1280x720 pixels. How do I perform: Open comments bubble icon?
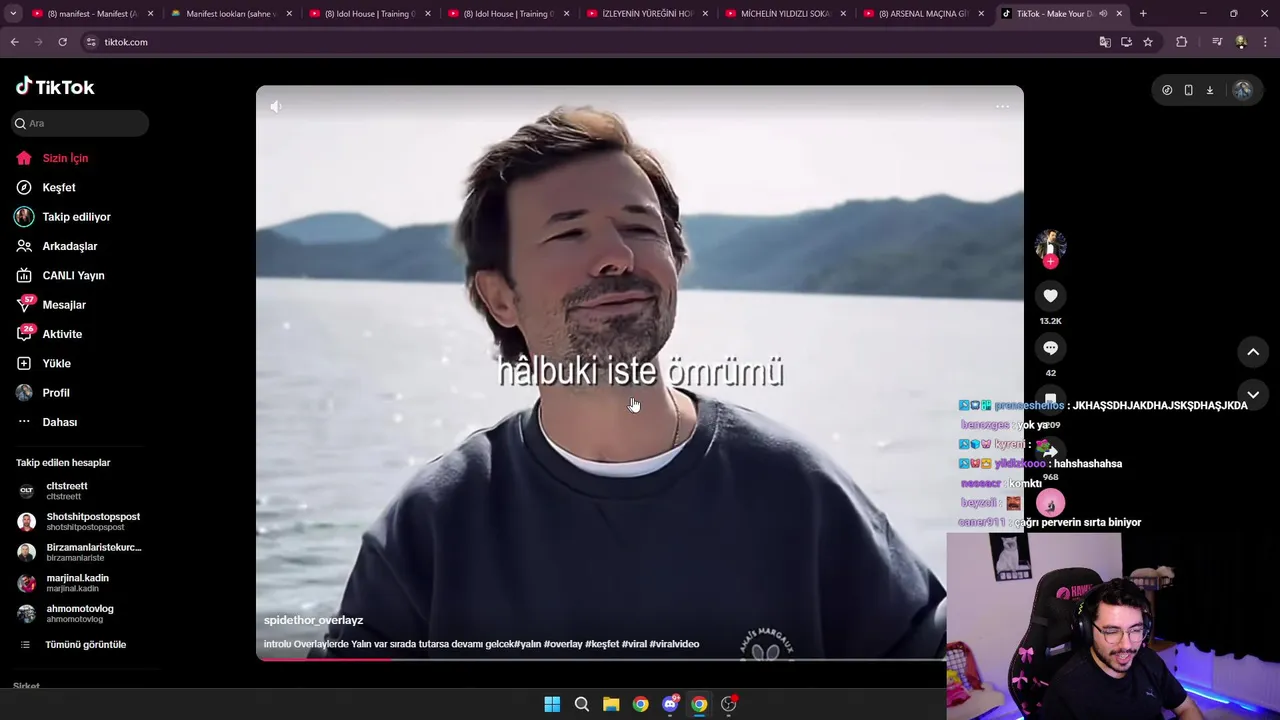point(1050,348)
